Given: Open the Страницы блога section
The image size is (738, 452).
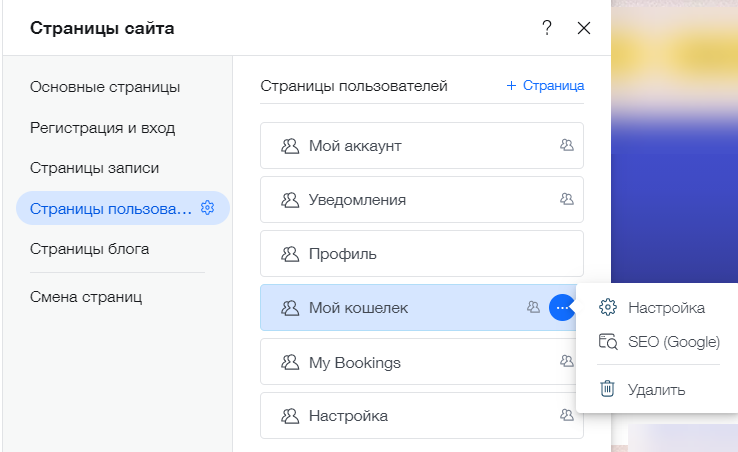Looking at the screenshot, I should pos(89,249).
